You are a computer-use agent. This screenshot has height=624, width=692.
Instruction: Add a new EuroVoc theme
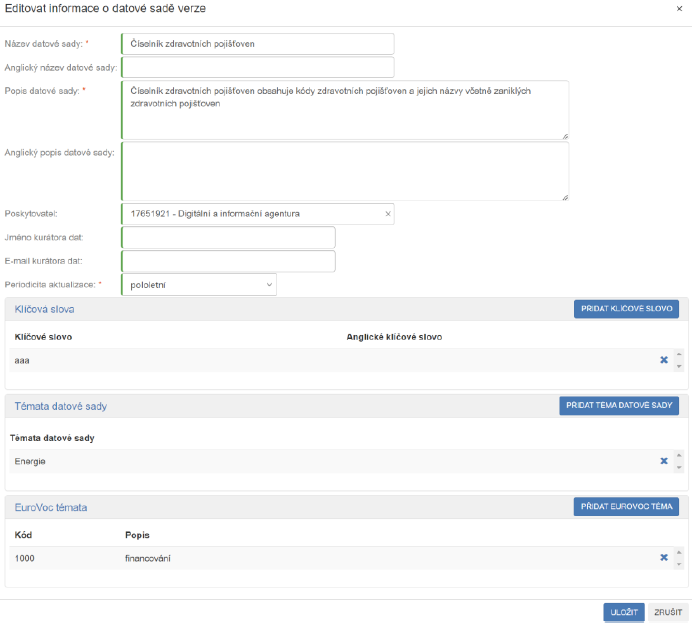(x=626, y=507)
